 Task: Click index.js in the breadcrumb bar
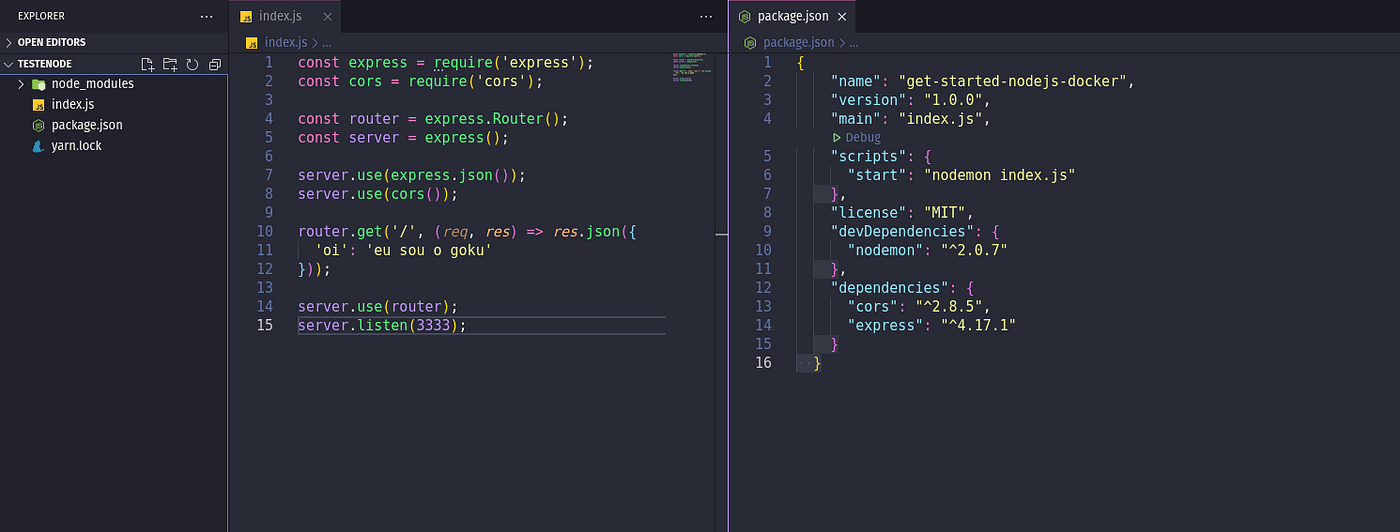tap(286, 42)
